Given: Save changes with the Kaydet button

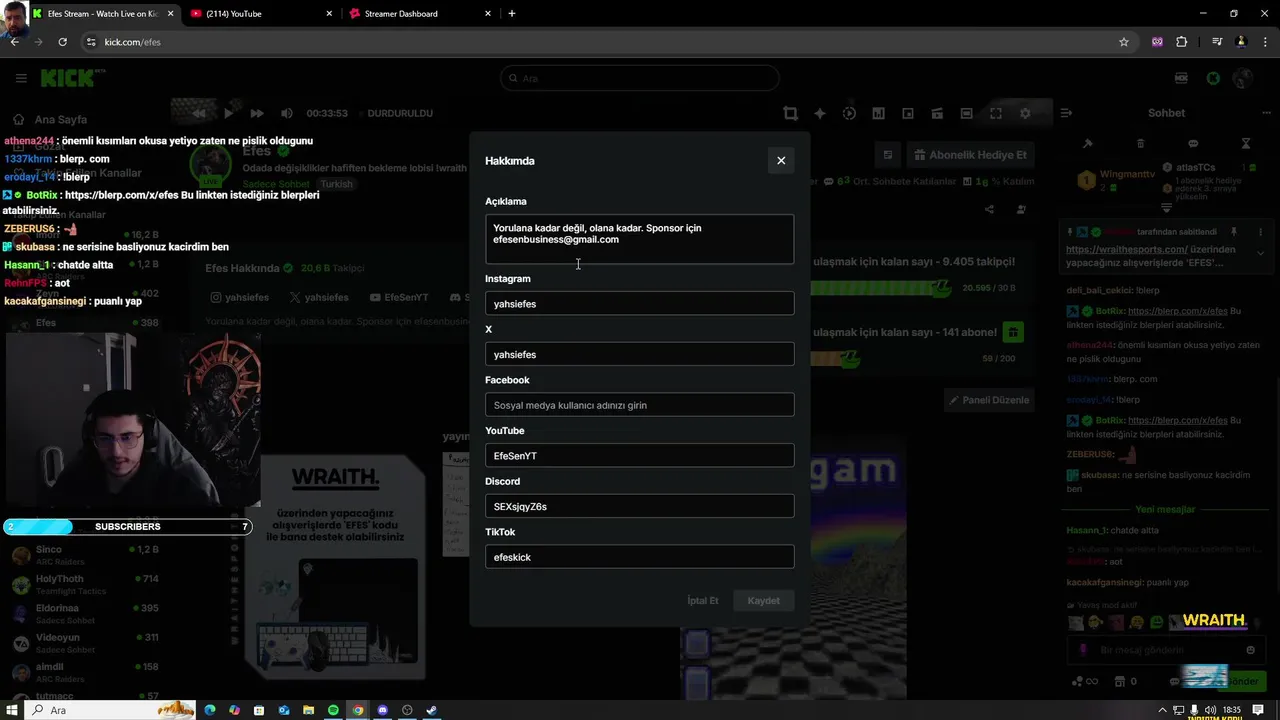Looking at the screenshot, I should point(763,601).
